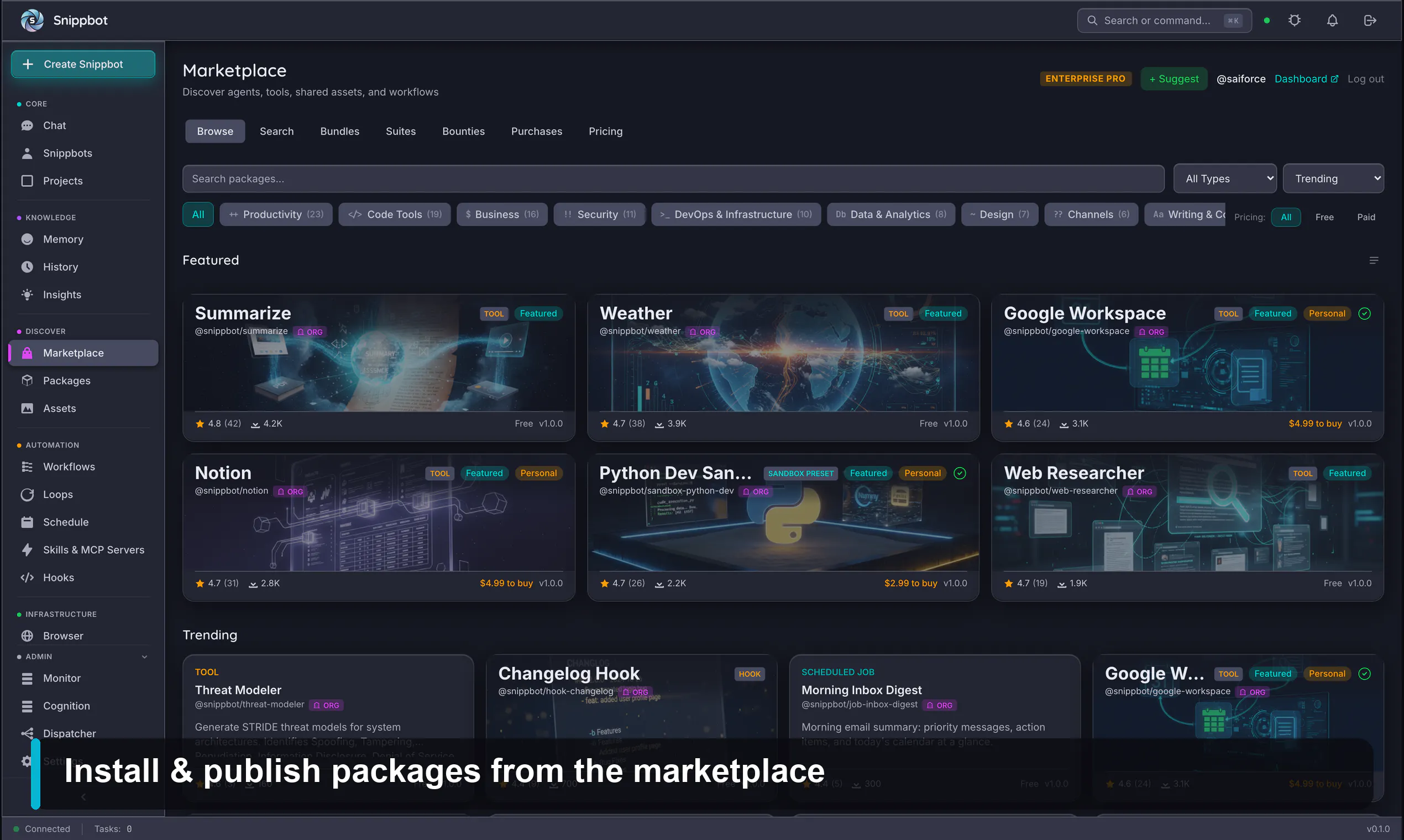The height and width of the screenshot is (840, 1404).
Task: Filter by Design category chip
Action: (1000, 214)
